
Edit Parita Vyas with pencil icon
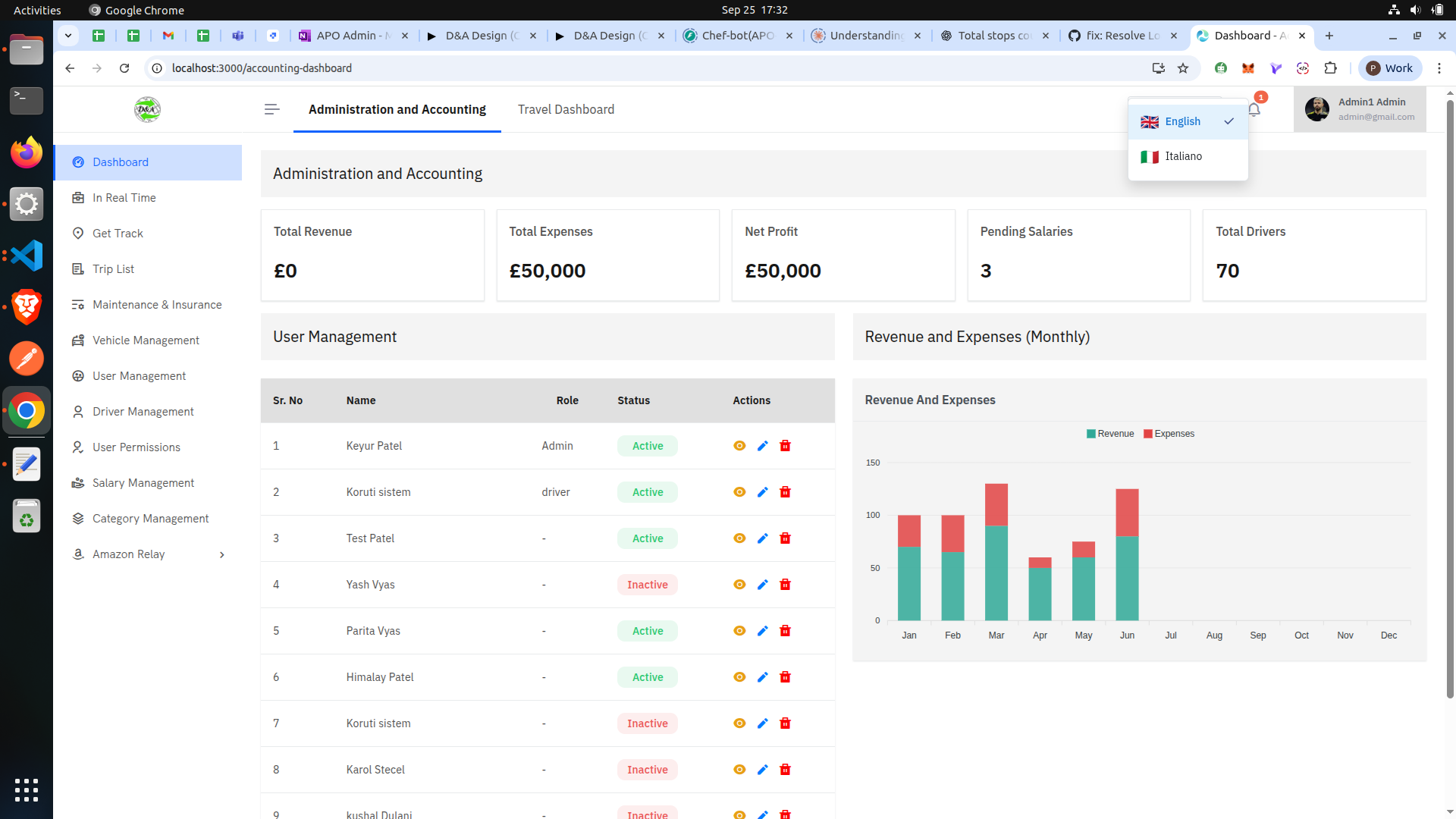762,631
